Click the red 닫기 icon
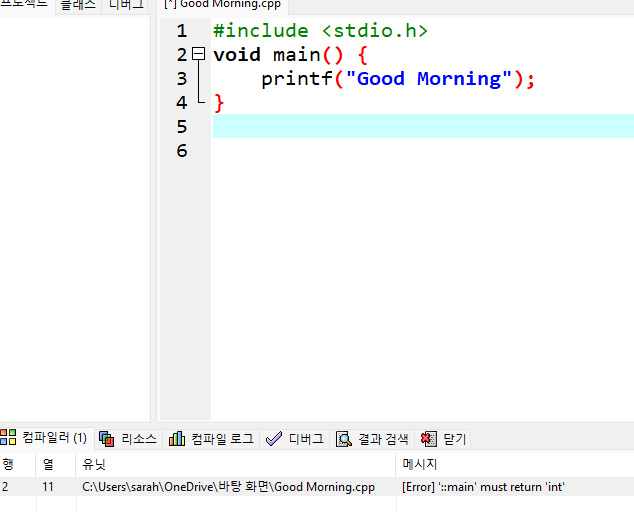The image size is (634, 512). tap(428, 438)
